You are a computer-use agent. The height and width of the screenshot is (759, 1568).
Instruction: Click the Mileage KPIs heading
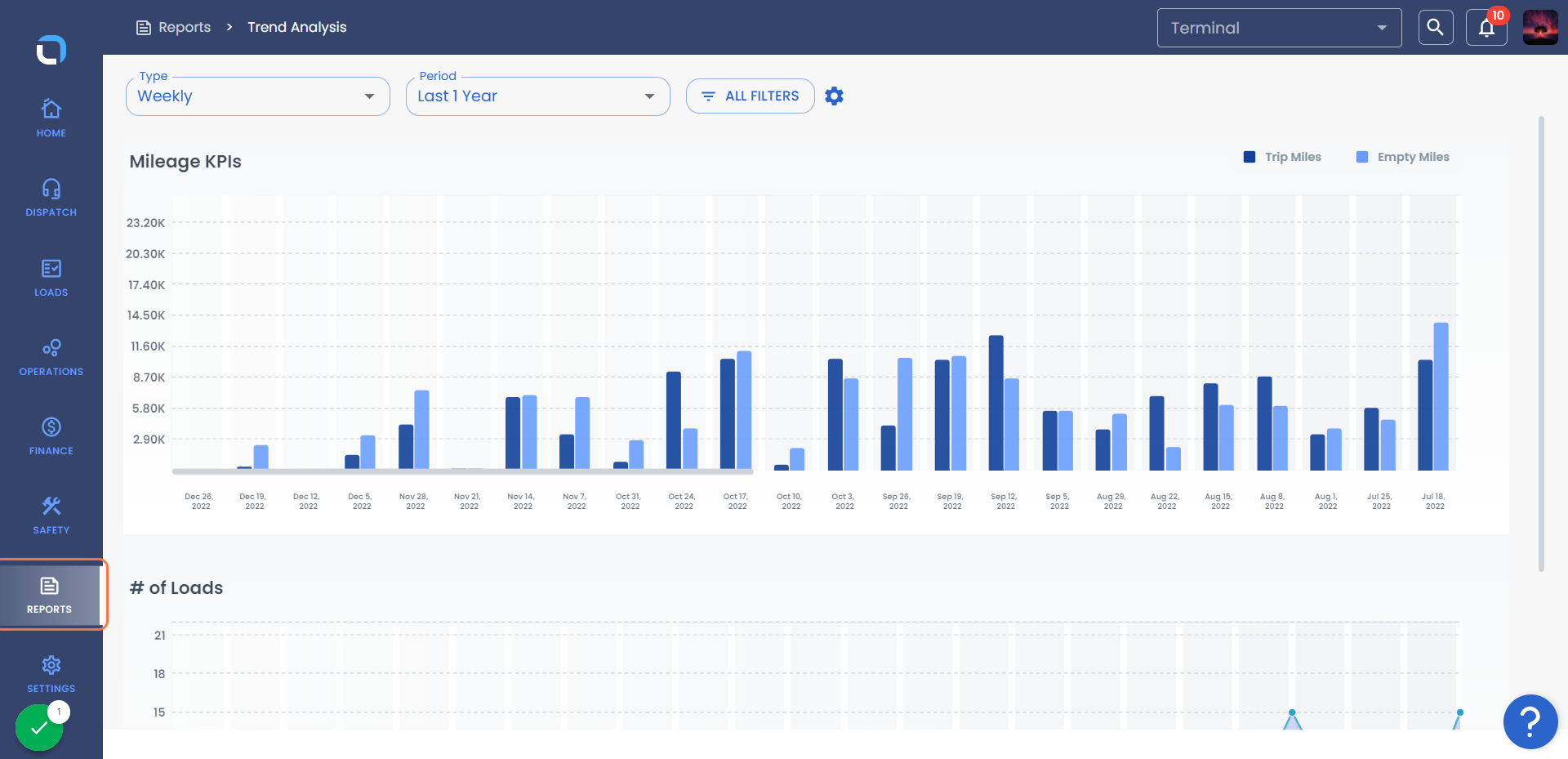(x=185, y=162)
